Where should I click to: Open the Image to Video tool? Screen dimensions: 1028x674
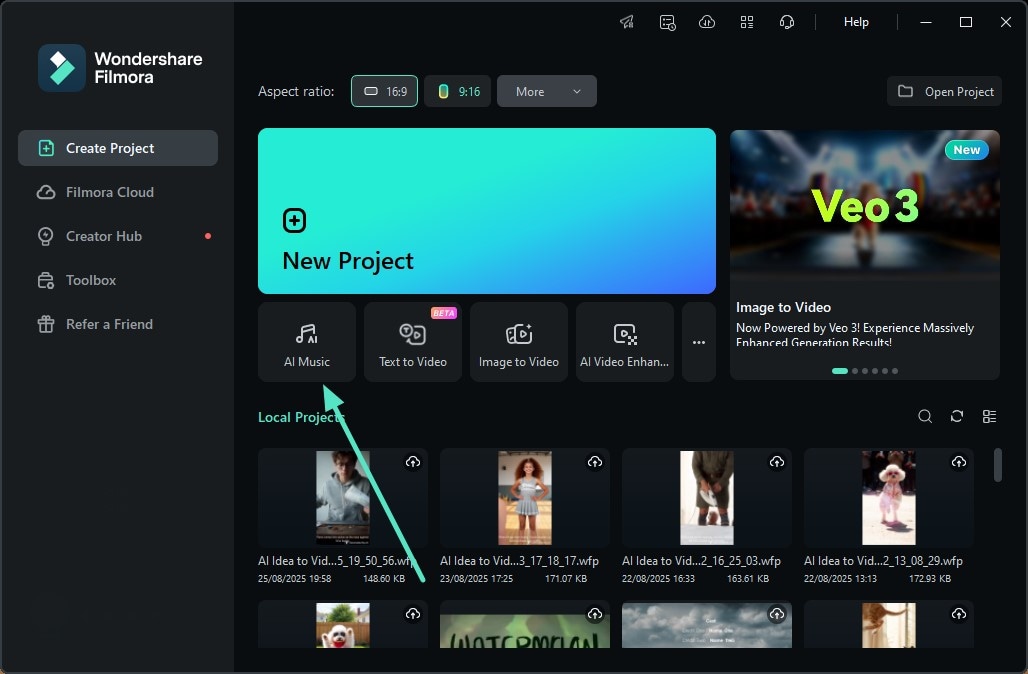519,342
